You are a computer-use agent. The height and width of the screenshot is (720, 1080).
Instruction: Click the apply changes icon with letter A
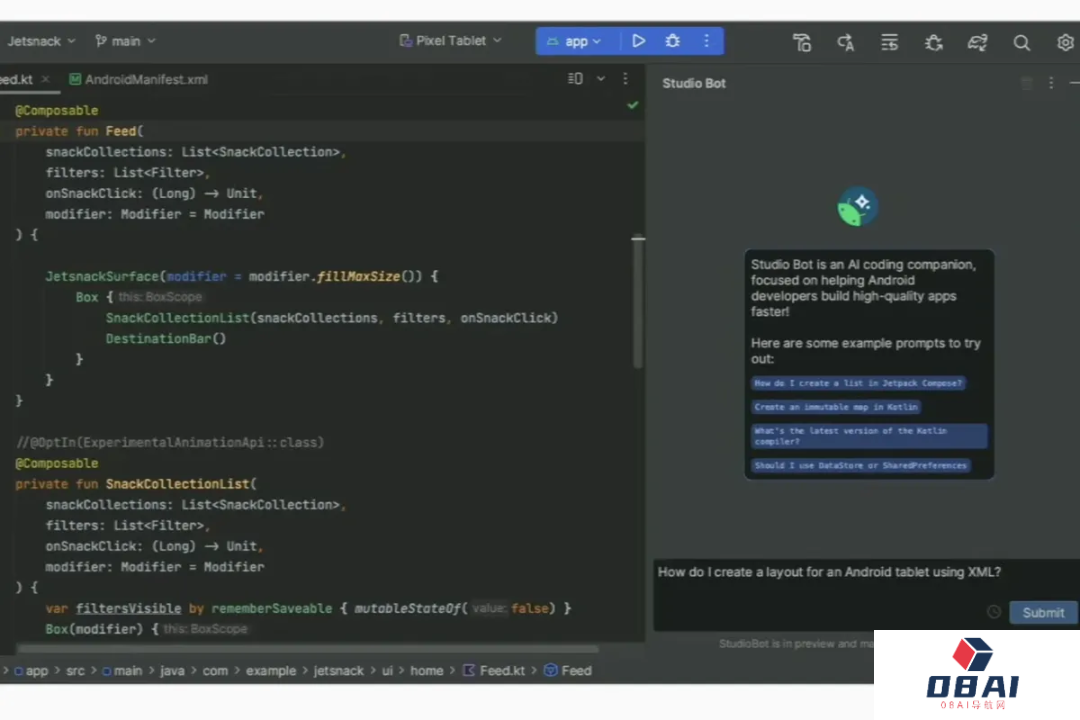[x=846, y=43]
